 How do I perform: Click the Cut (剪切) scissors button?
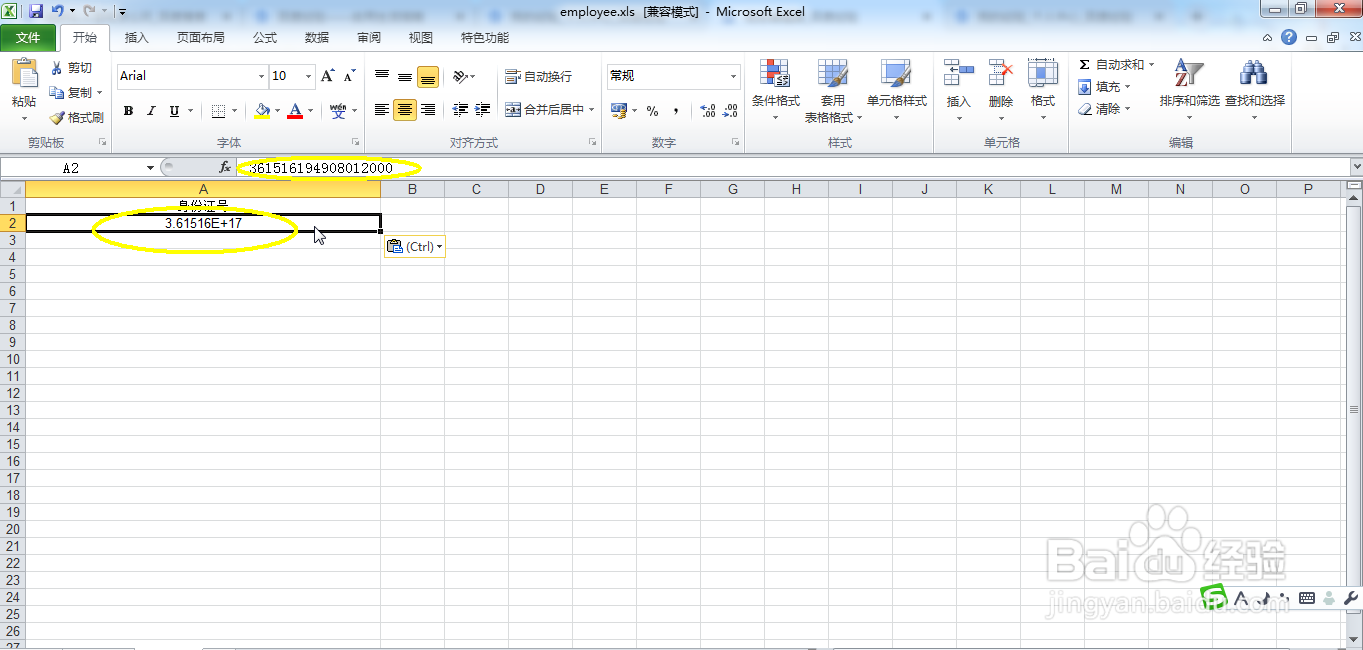tap(71, 68)
